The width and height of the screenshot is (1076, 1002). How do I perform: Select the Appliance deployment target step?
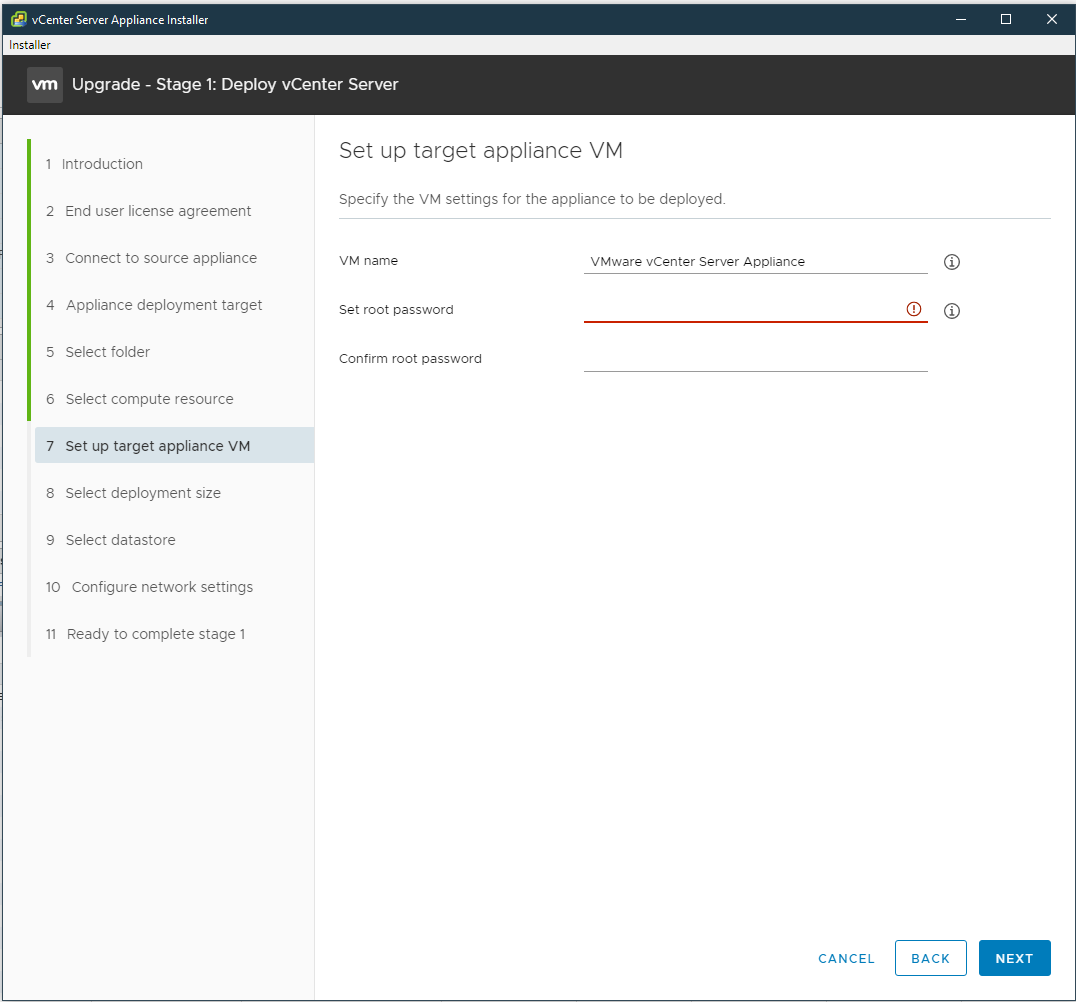coord(163,304)
